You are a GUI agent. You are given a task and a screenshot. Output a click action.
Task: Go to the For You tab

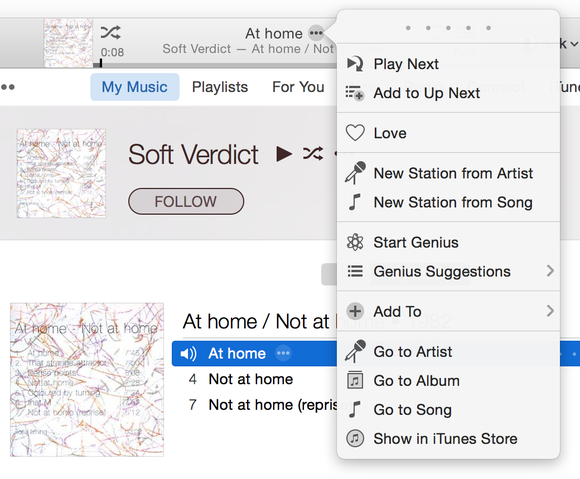(298, 87)
